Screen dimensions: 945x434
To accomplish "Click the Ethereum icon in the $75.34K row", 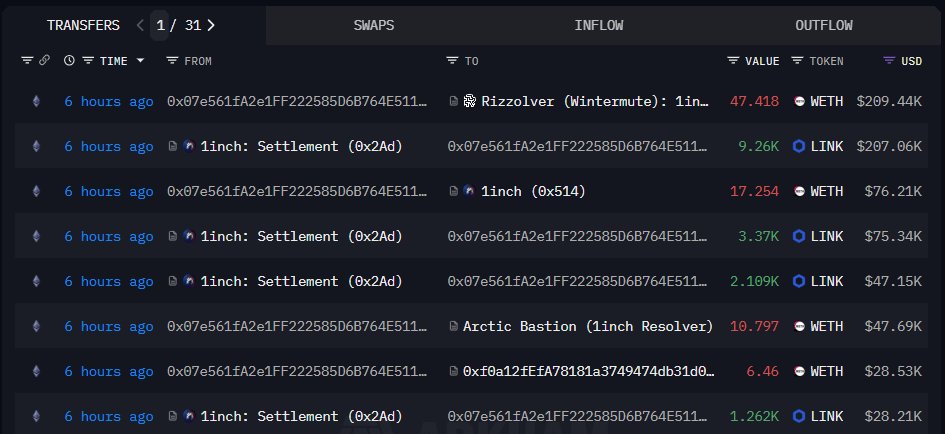I will pyautogui.click(x=36, y=236).
